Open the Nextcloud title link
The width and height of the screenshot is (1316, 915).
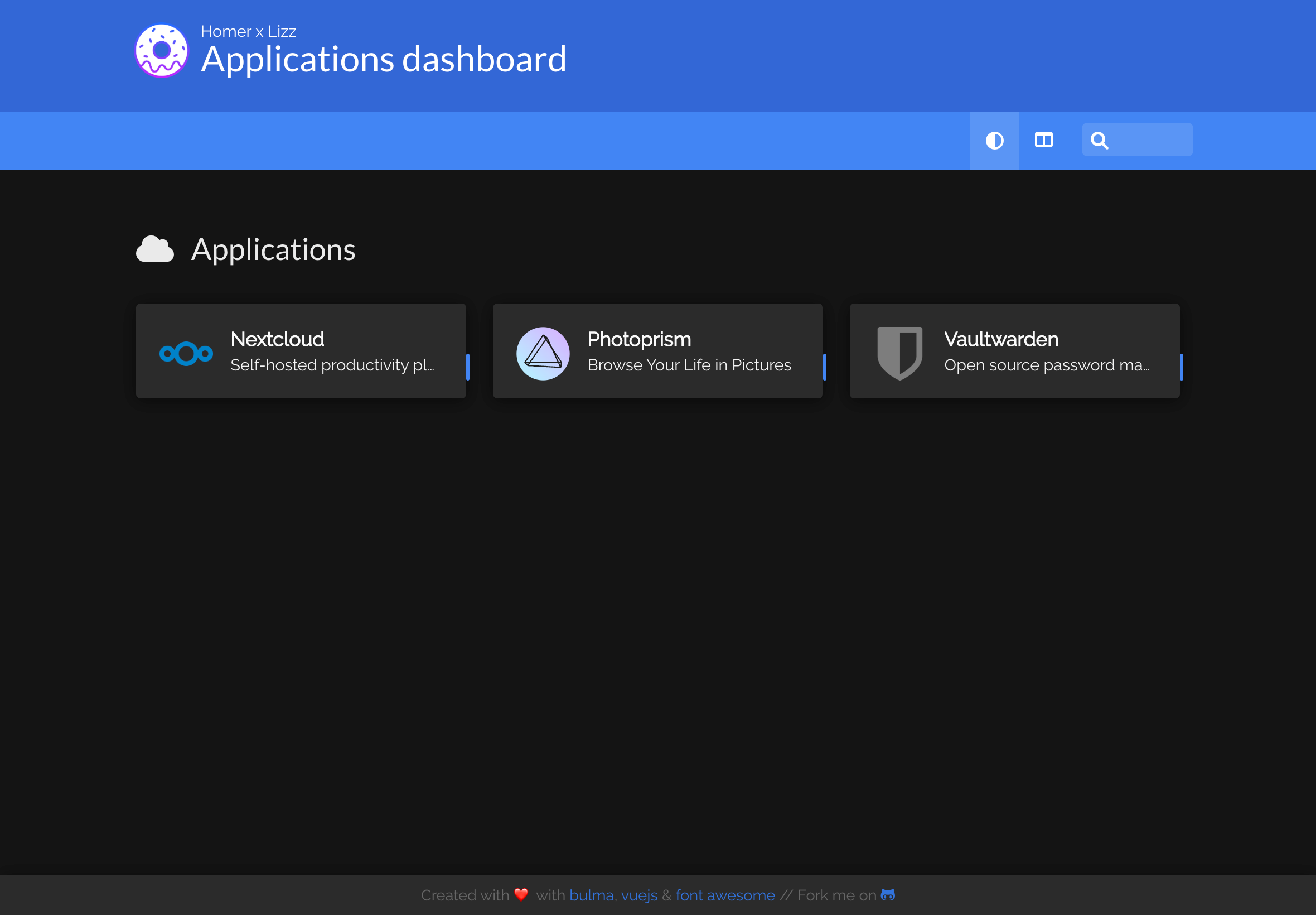277,339
